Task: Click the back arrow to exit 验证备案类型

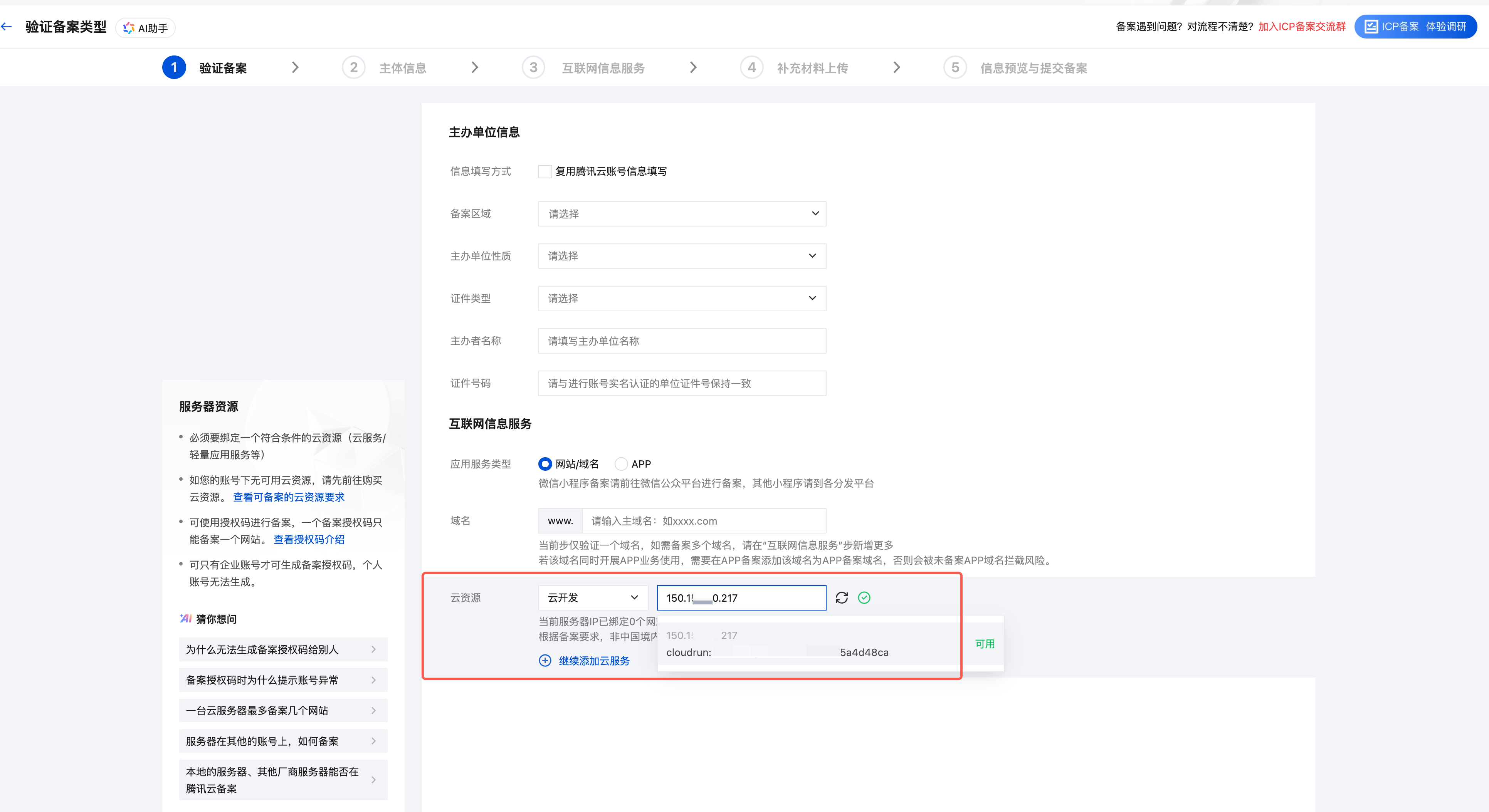Action: pos(7,26)
